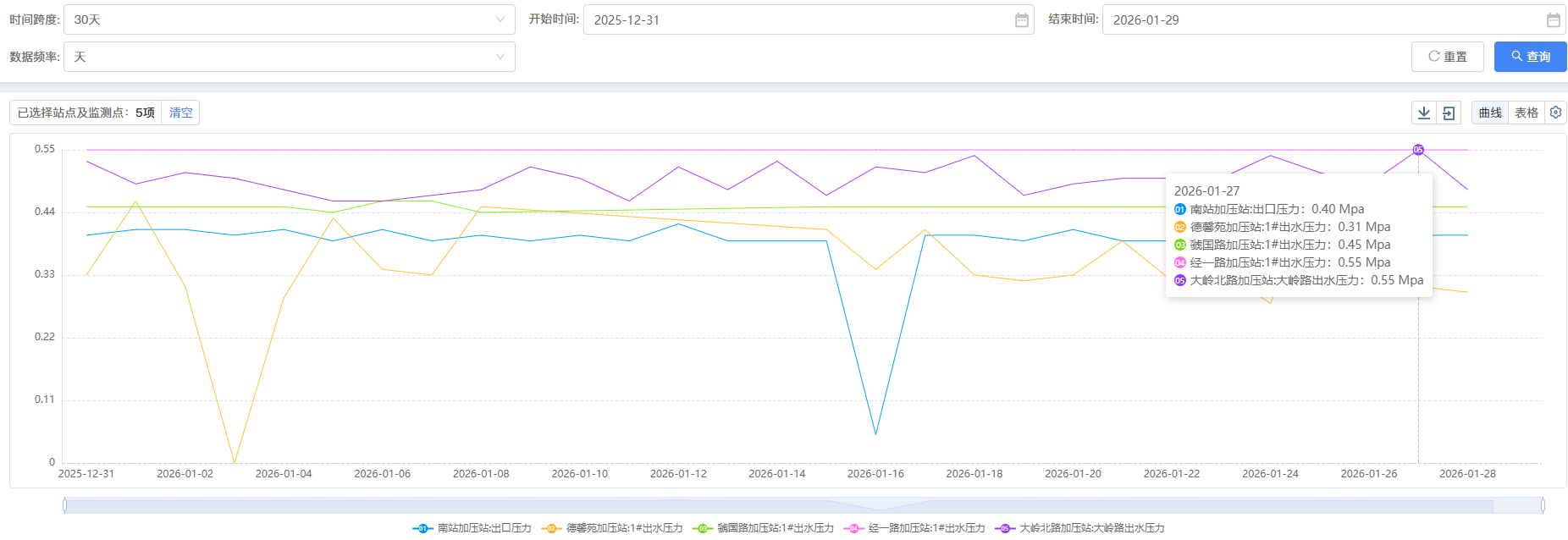Click the blue 查询 search button
Viewport: 1568px width, 540px height.
click(x=1530, y=57)
